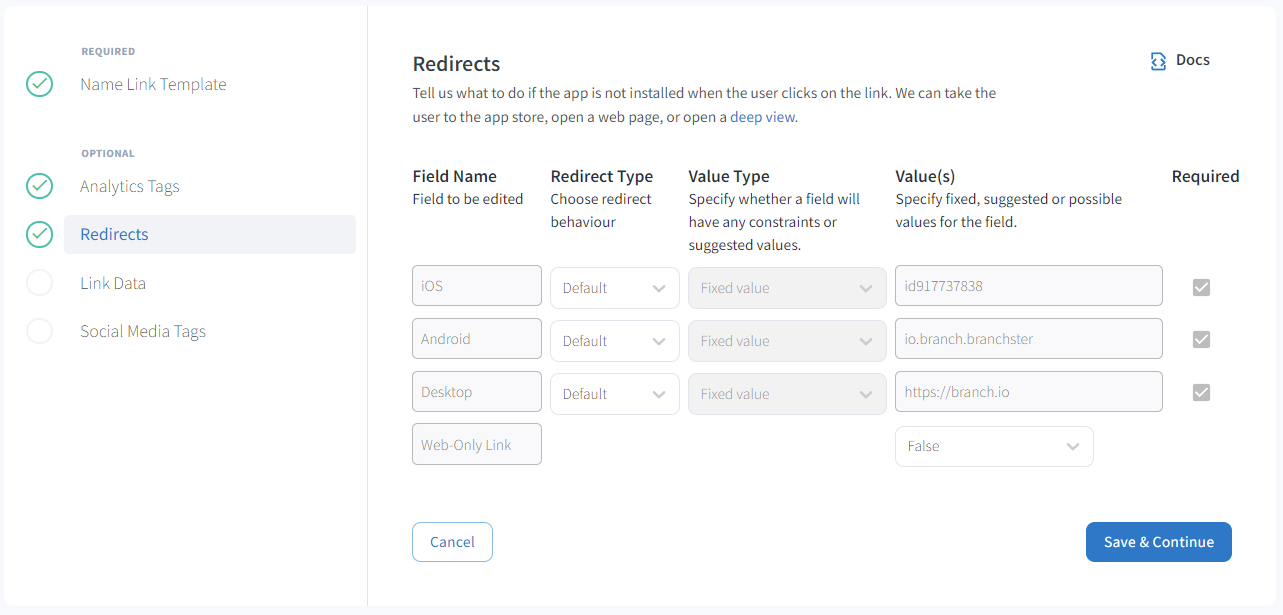Open the Social Media Tags step
The image size is (1283, 615).
(x=143, y=331)
